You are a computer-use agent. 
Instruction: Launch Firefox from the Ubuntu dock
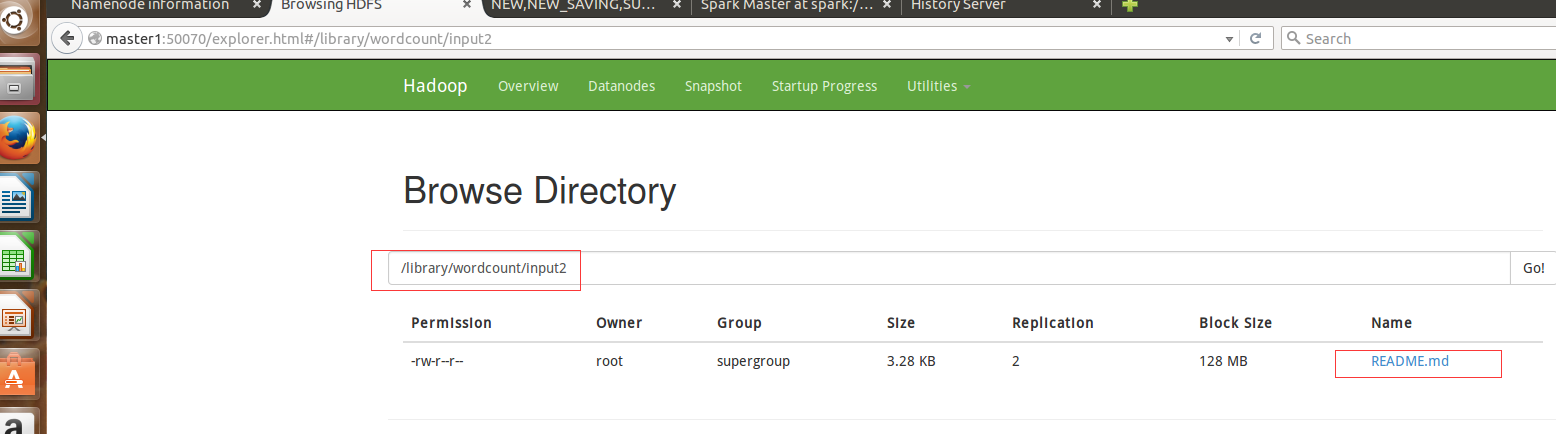pos(17,138)
